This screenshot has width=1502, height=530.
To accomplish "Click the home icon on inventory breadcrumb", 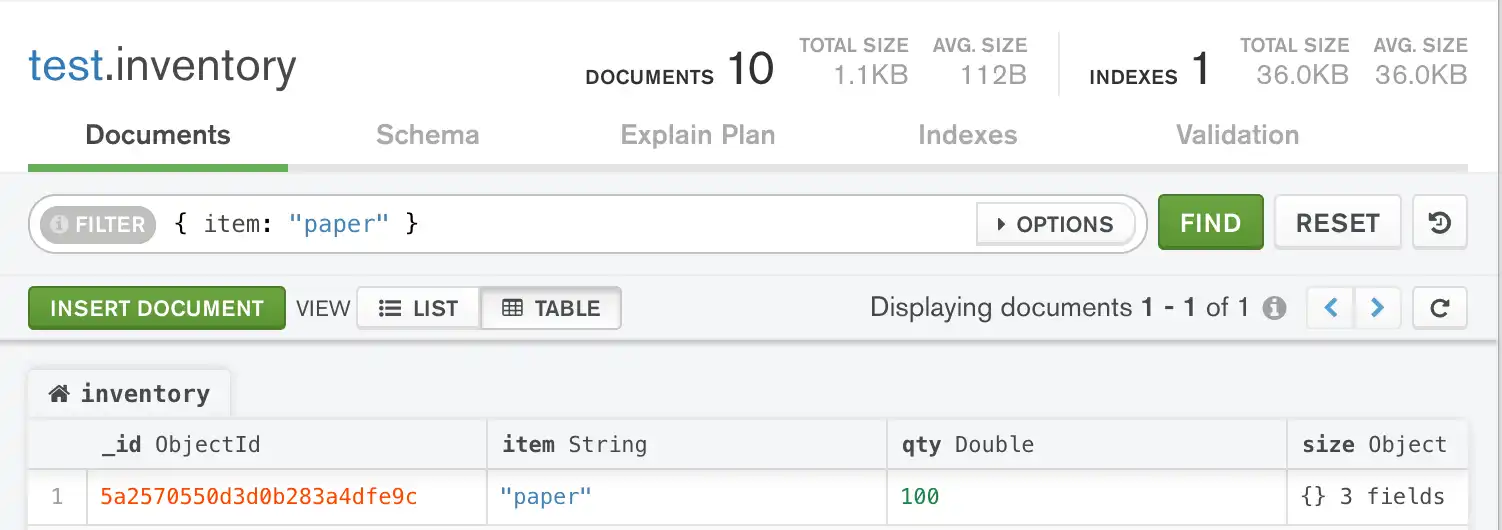I will pyautogui.click(x=59, y=394).
